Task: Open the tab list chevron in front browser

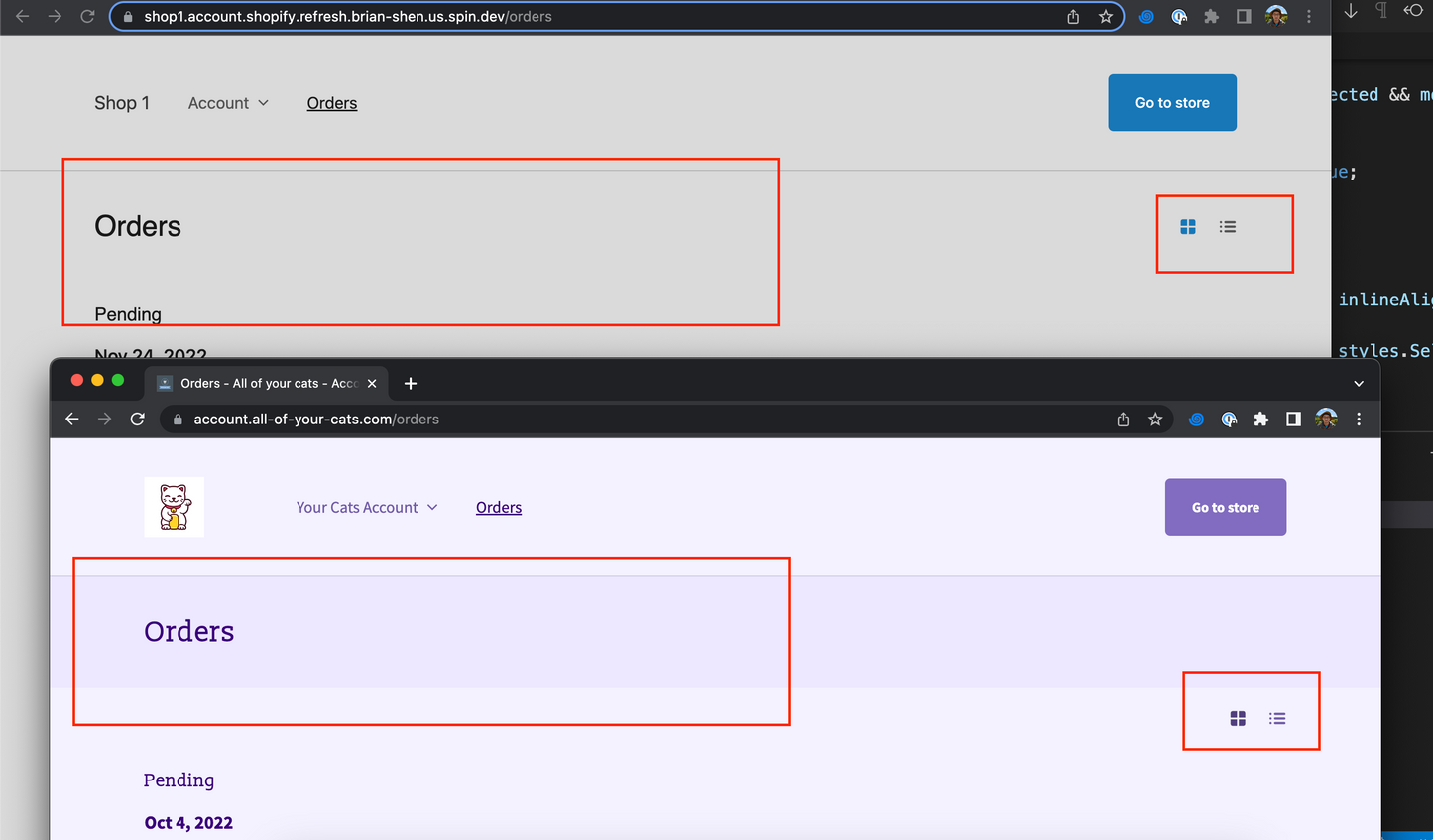Action: click(1359, 383)
